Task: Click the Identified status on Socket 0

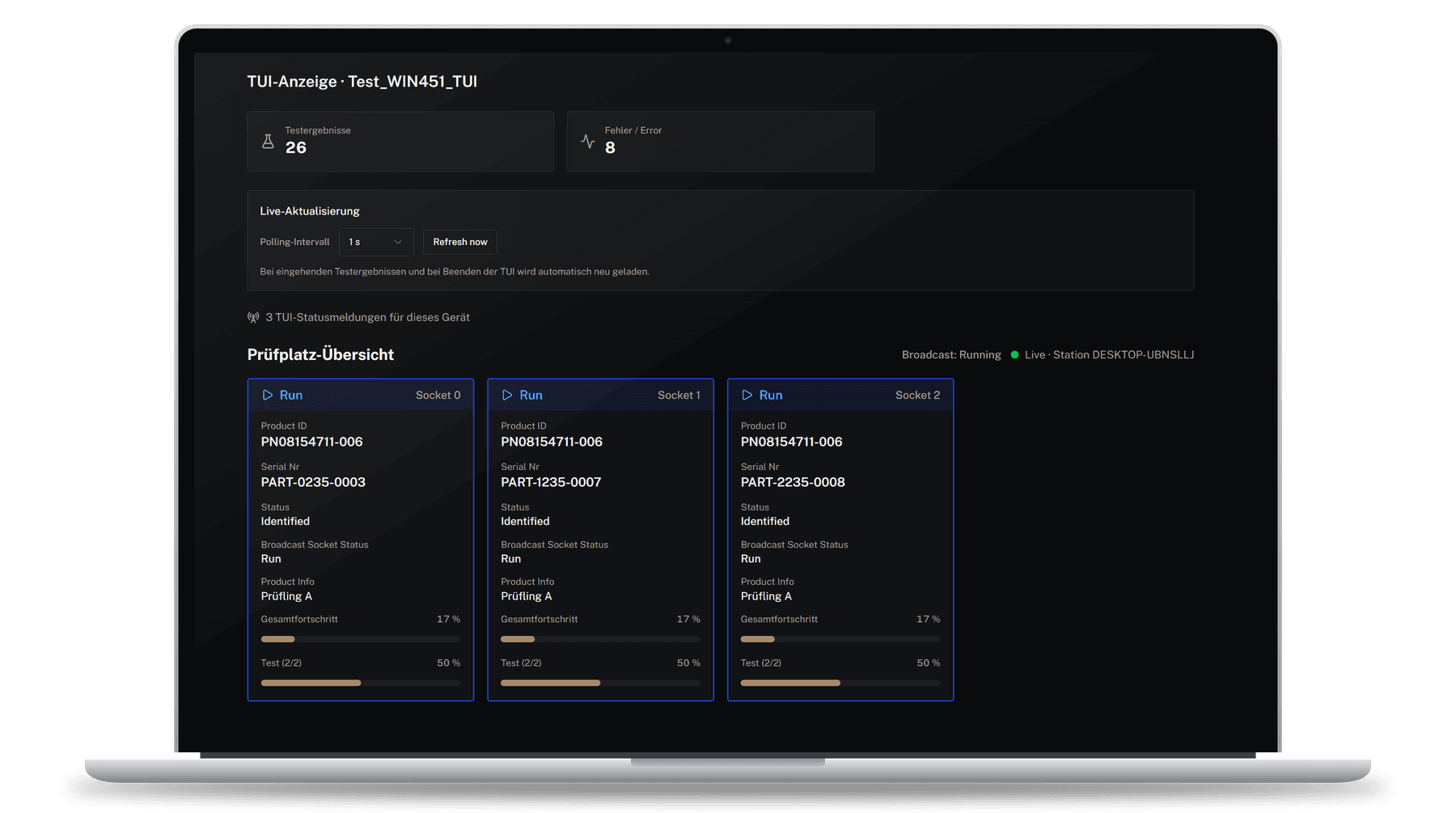Action: (285, 522)
